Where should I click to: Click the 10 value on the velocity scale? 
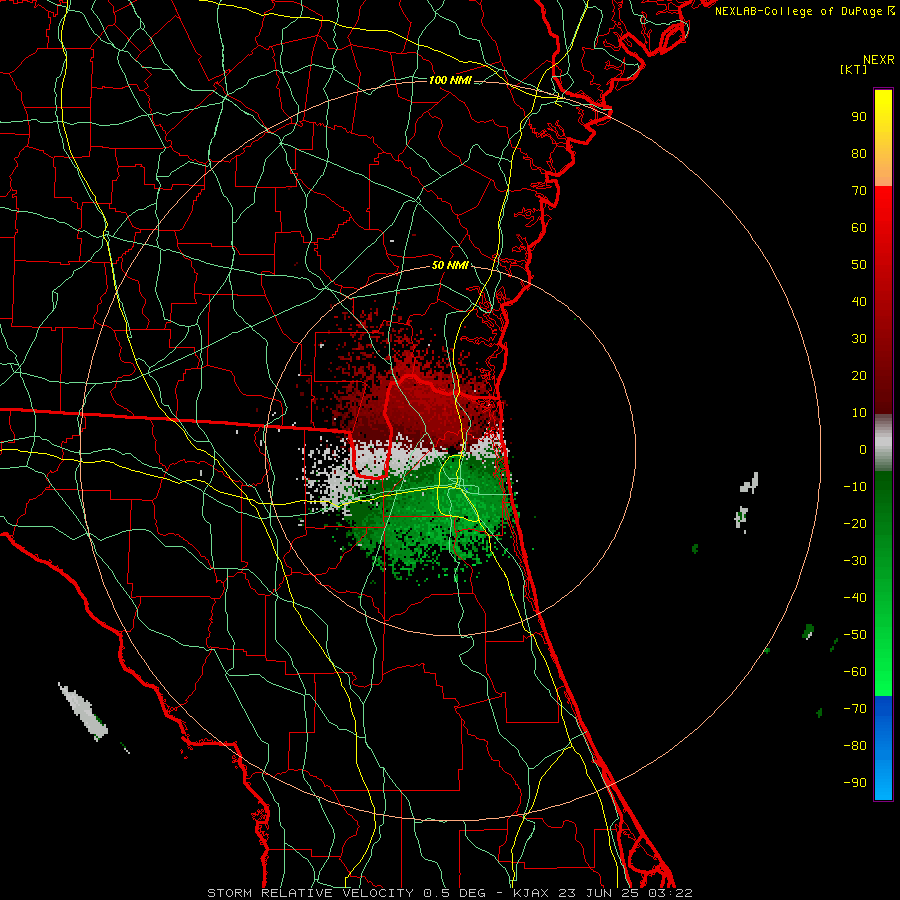(x=859, y=413)
